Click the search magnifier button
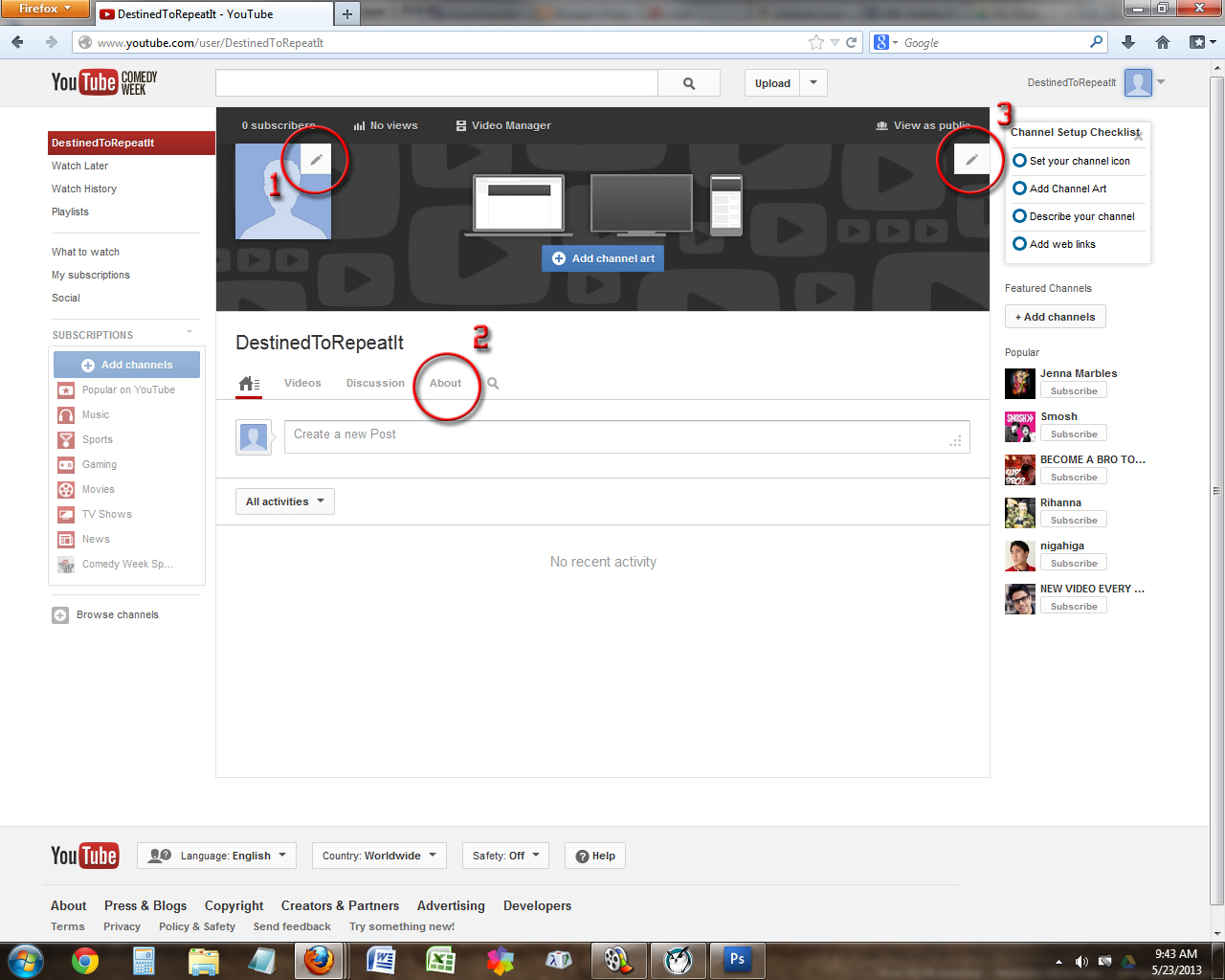This screenshot has width=1225, height=980. click(688, 83)
